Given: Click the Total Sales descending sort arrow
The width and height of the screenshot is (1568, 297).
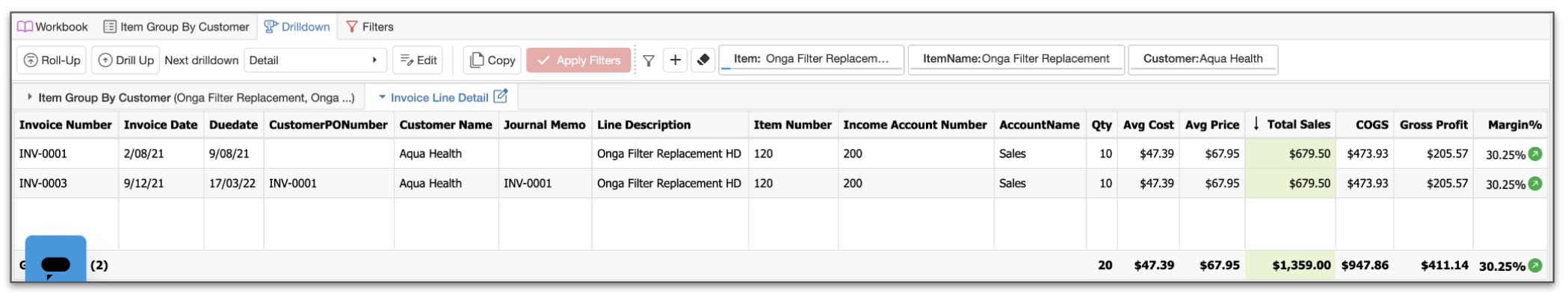Looking at the screenshot, I should [1256, 124].
